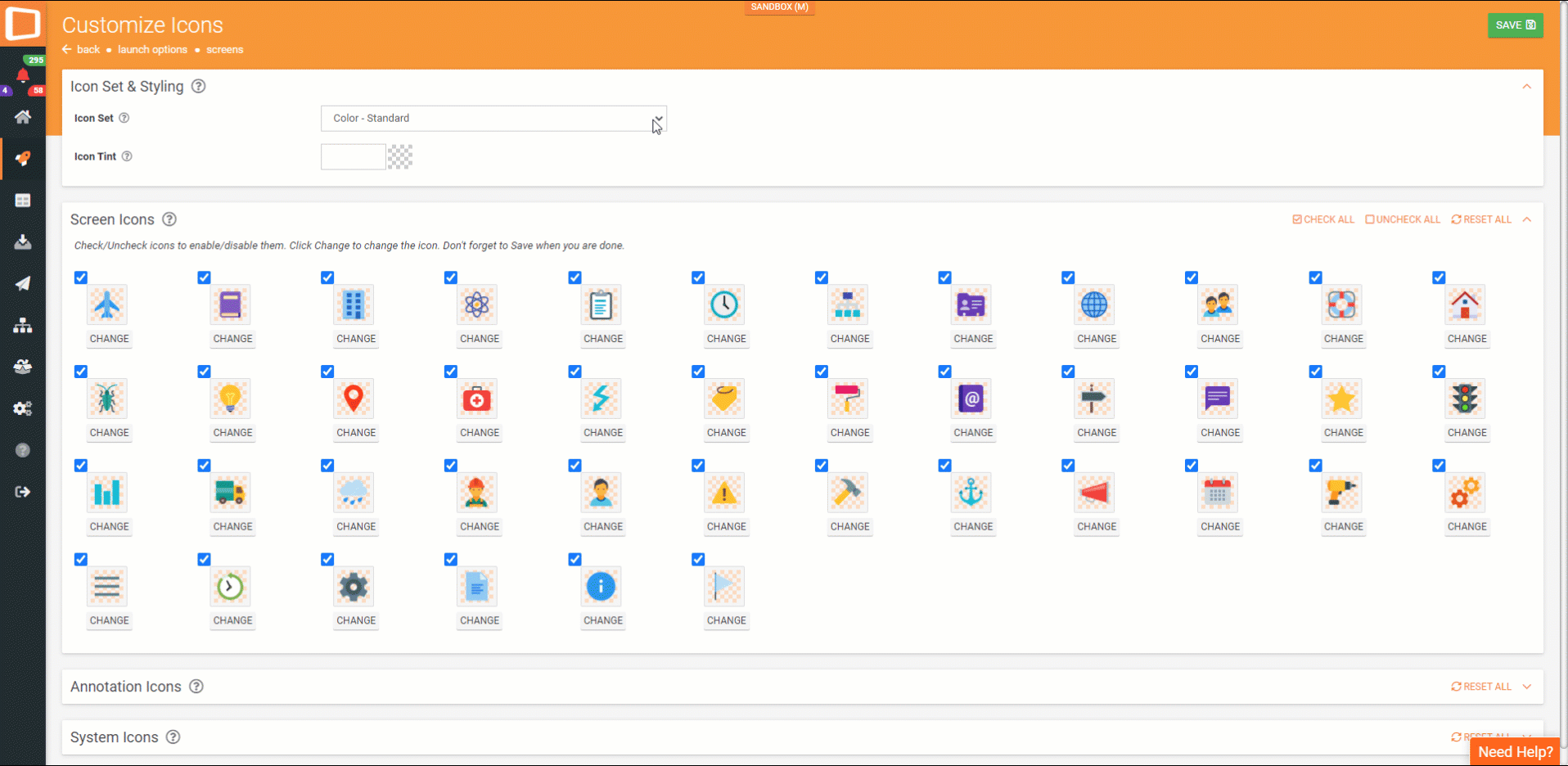Image resolution: width=1568 pixels, height=766 pixels.
Task: Select the lightning bolt icon
Action: point(601,399)
